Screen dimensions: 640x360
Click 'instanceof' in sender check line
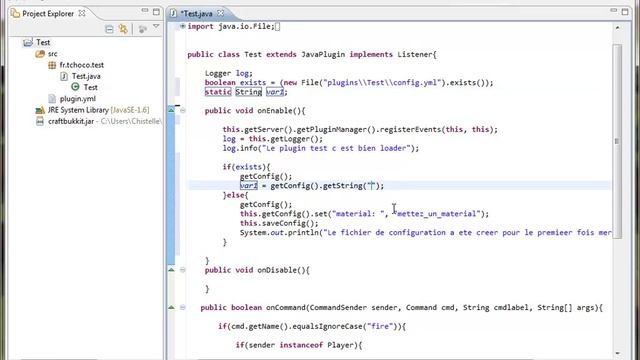coord(301,345)
